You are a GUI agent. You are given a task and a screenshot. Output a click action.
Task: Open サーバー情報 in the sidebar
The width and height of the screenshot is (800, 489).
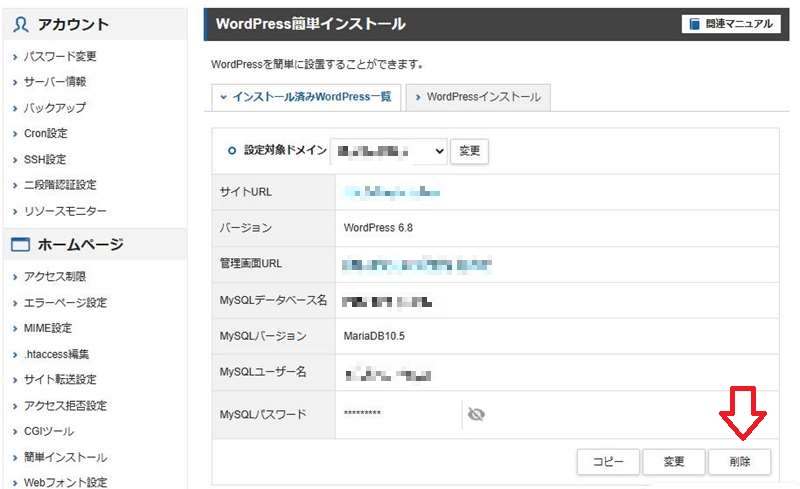click(x=55, y=82)
